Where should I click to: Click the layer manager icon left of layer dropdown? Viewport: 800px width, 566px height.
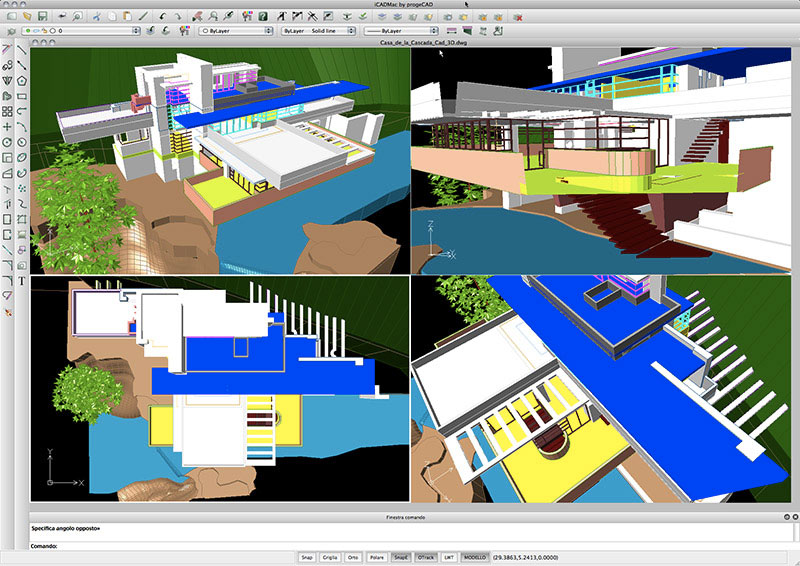(10, 31)
